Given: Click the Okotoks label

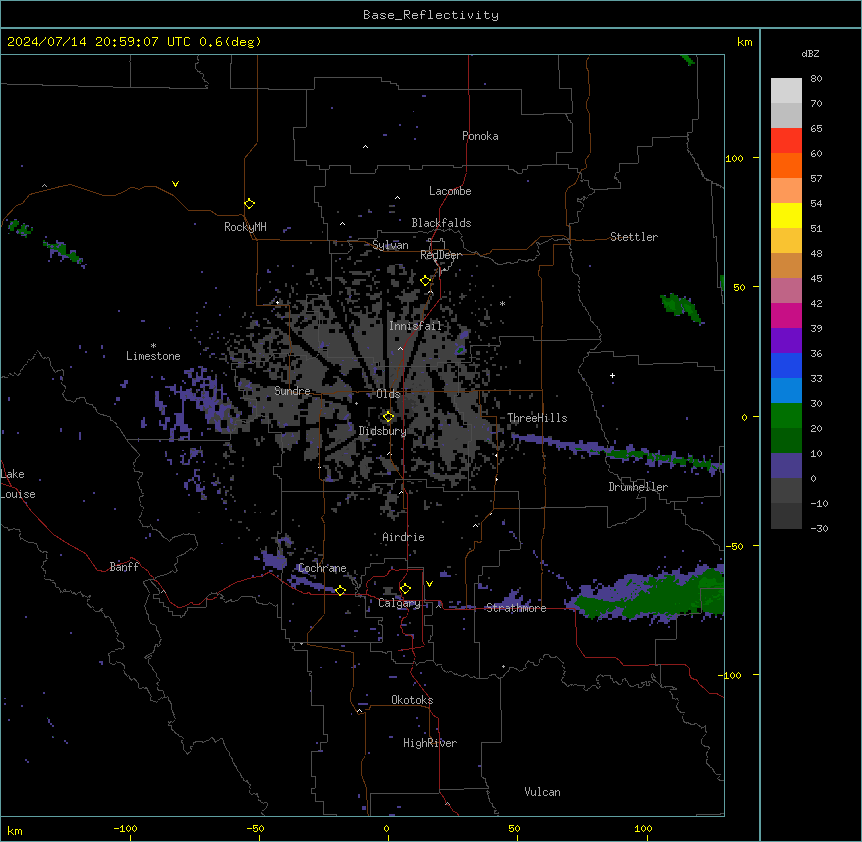Looking at the screenshot, I should (412, 700).
